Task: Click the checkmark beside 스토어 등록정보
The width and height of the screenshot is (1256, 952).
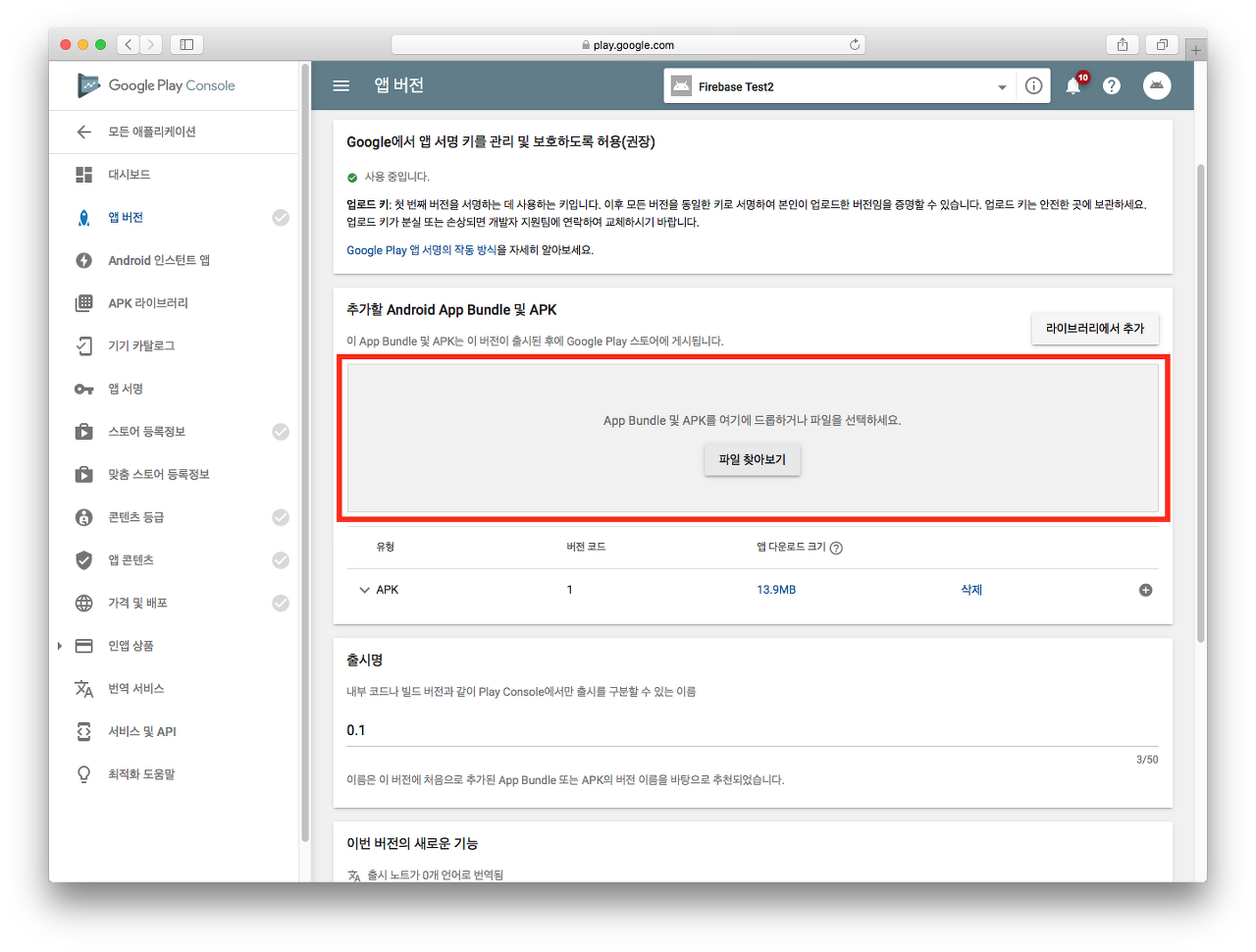Action: coord(281,432)
